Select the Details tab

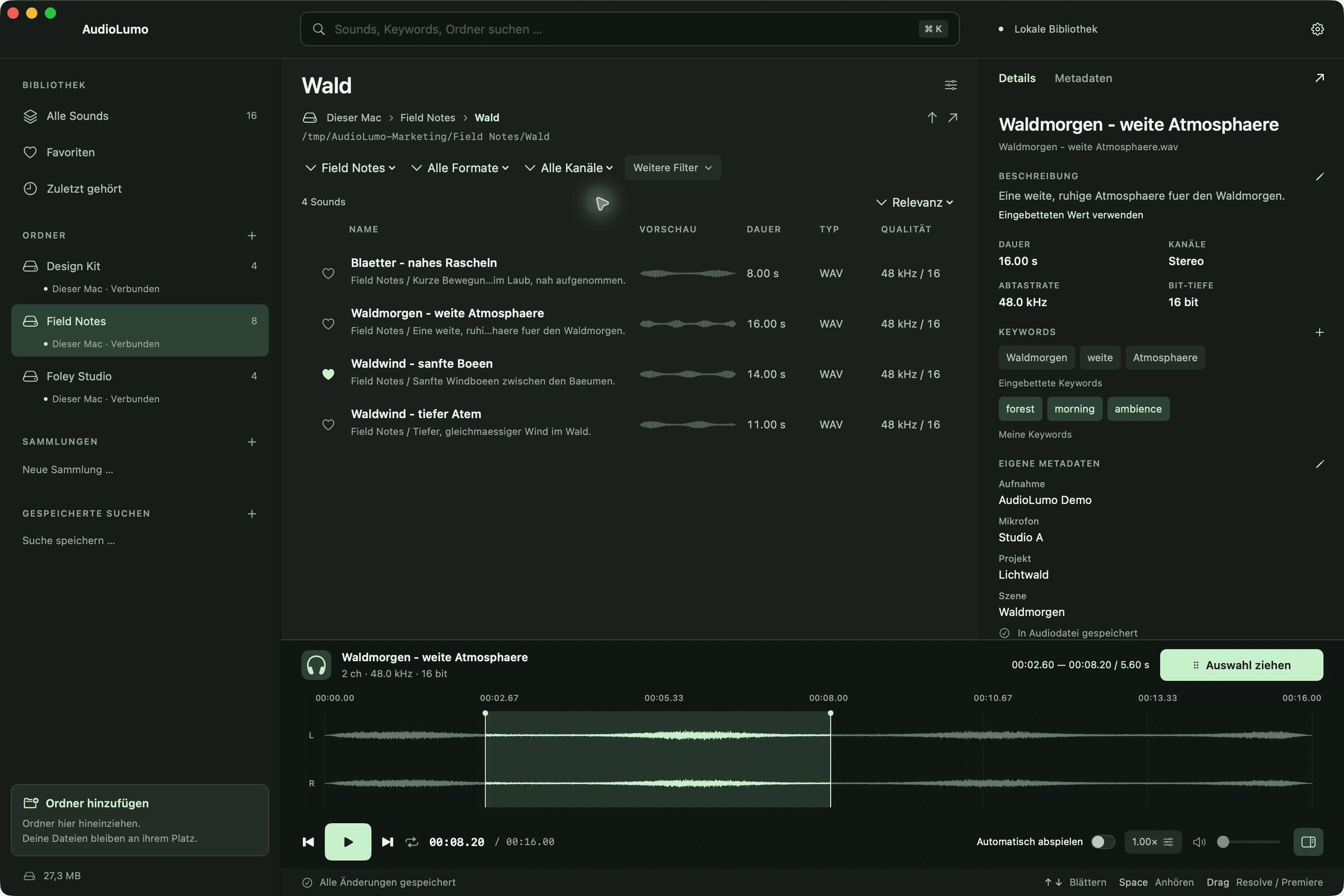click(1016, 78)
